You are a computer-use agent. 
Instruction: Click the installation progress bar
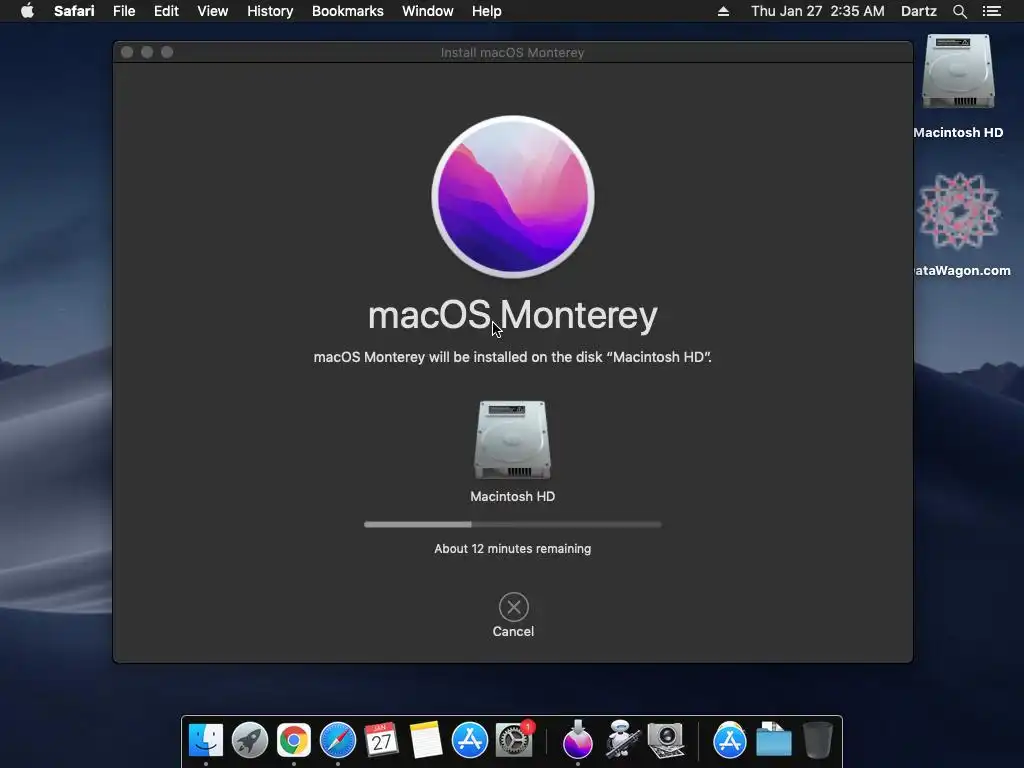(x=513, y=524)
